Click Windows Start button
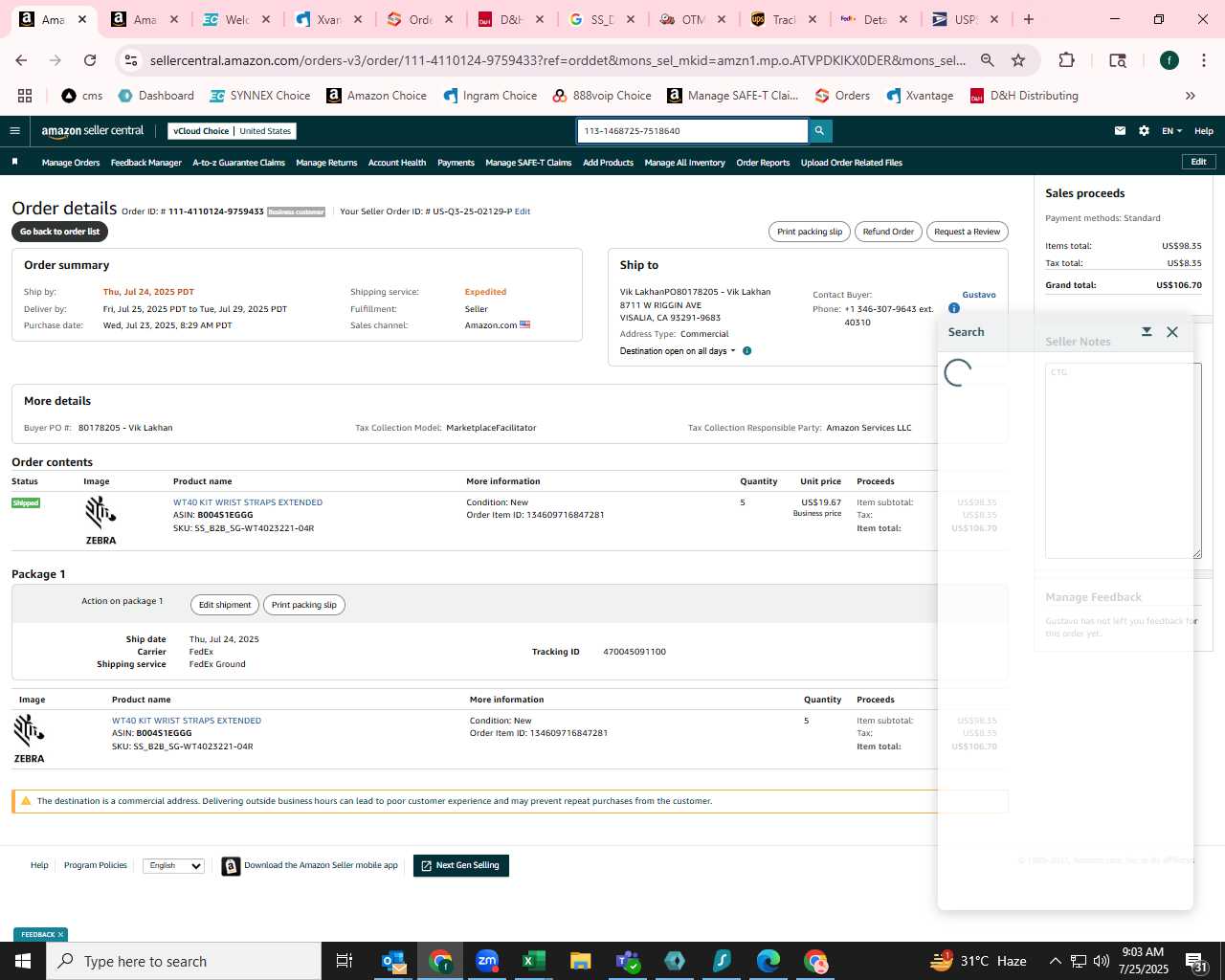Image resolution: width=1225 pixels, height=980 pixels. [23, 961]
